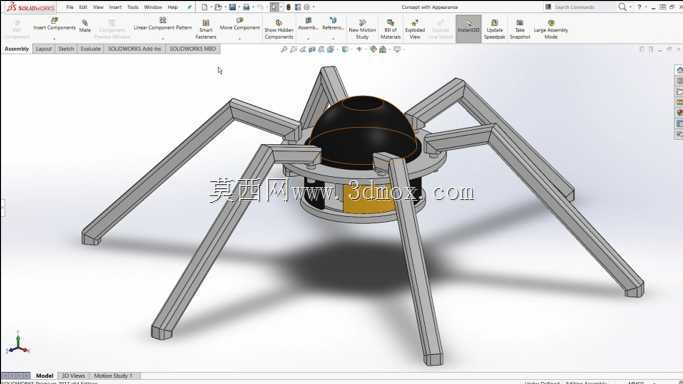
Task: Expand the Open file dropdown arrow
Action: (x=225, y=7)
